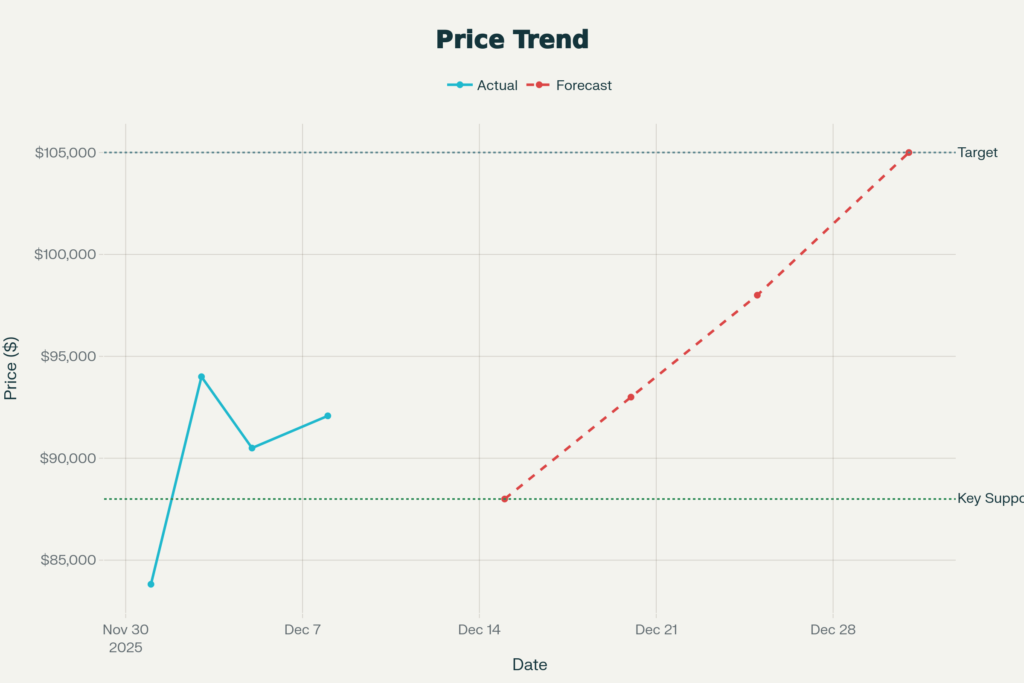Click the Target line label

coord(977,153)
